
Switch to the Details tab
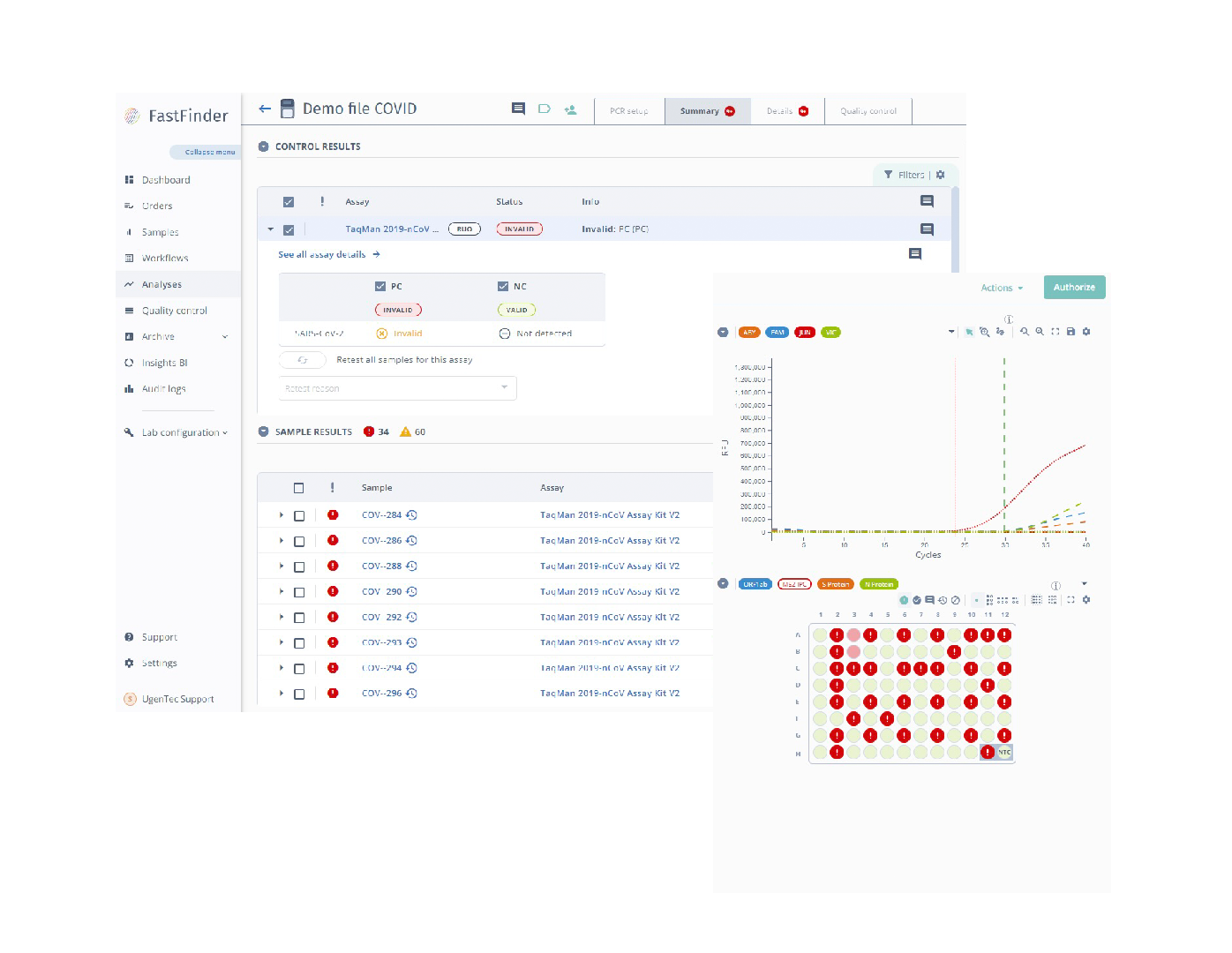pyautogui.click(x=787, y=111)
